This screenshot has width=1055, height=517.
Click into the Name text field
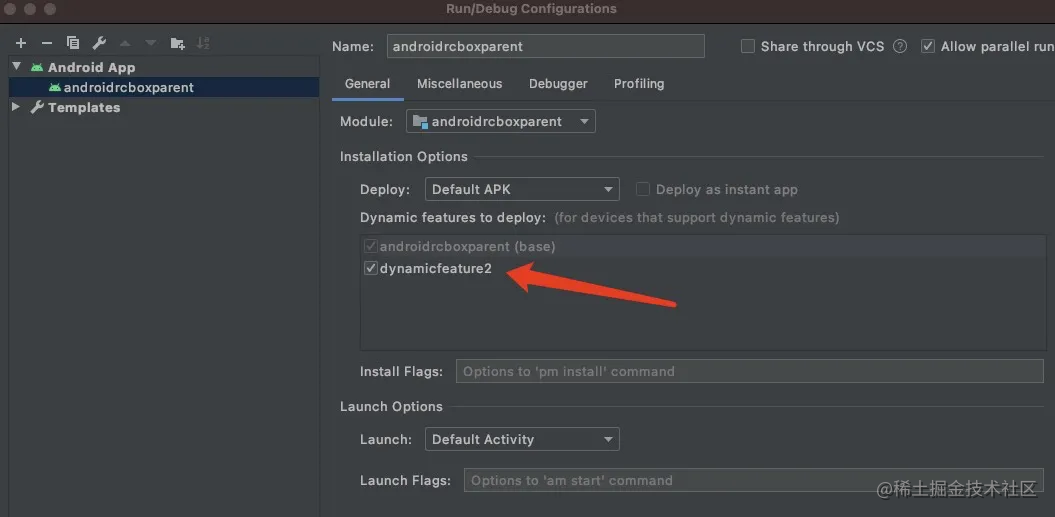546,46
